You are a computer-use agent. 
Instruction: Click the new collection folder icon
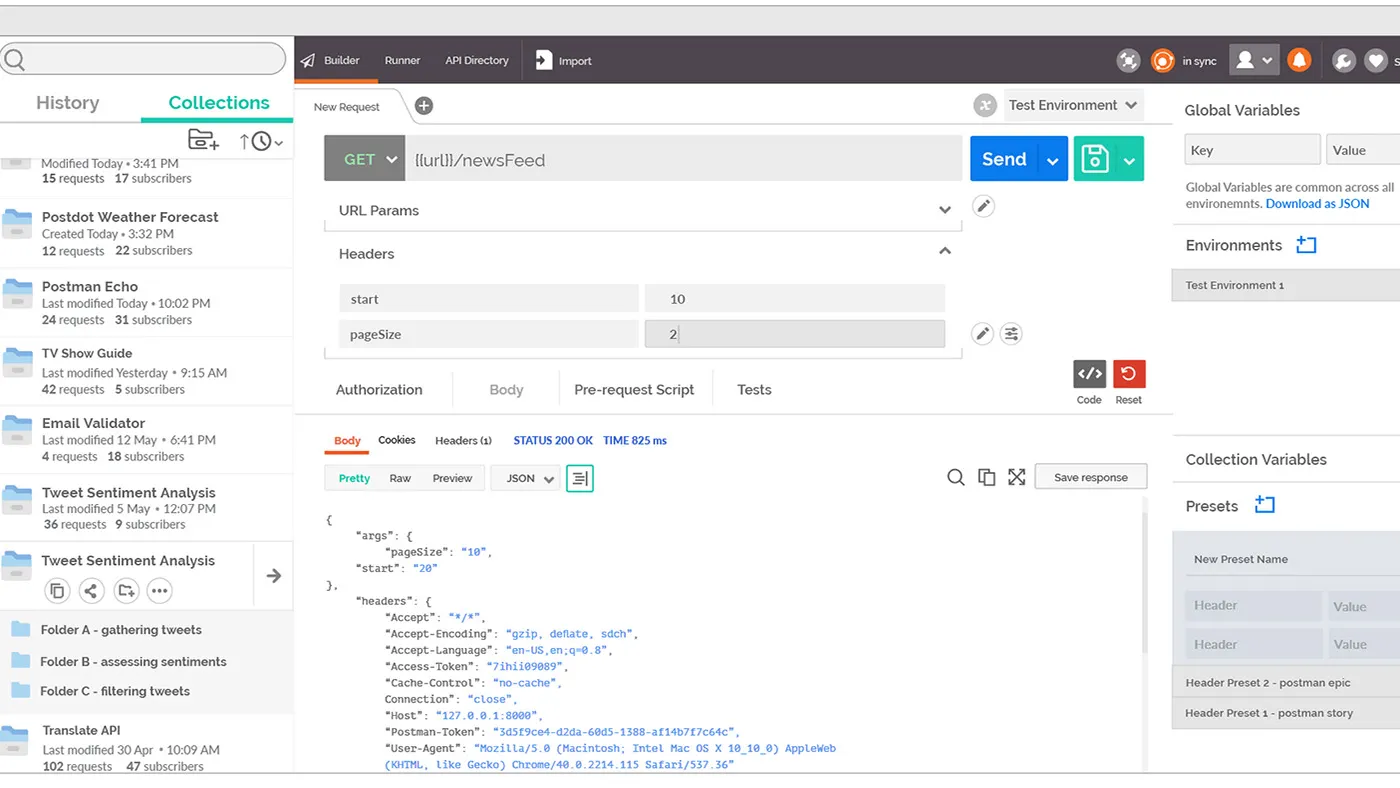click(203, 140)
